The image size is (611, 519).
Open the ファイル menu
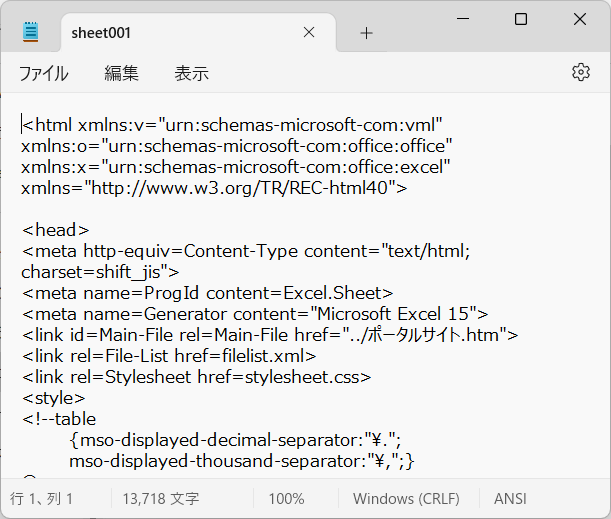tap(44, 73)
